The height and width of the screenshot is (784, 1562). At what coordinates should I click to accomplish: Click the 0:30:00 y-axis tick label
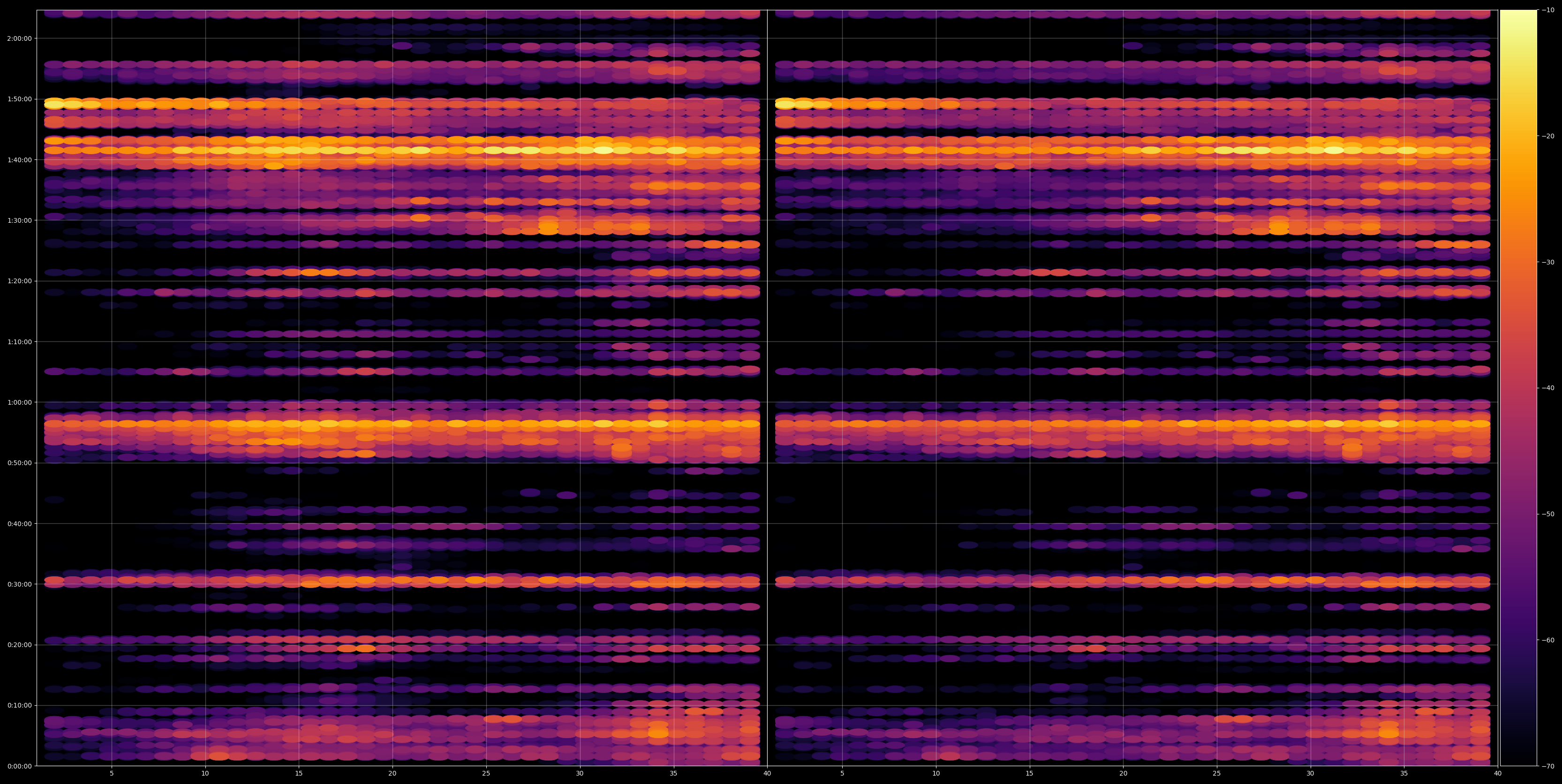[x=20, y=584]
